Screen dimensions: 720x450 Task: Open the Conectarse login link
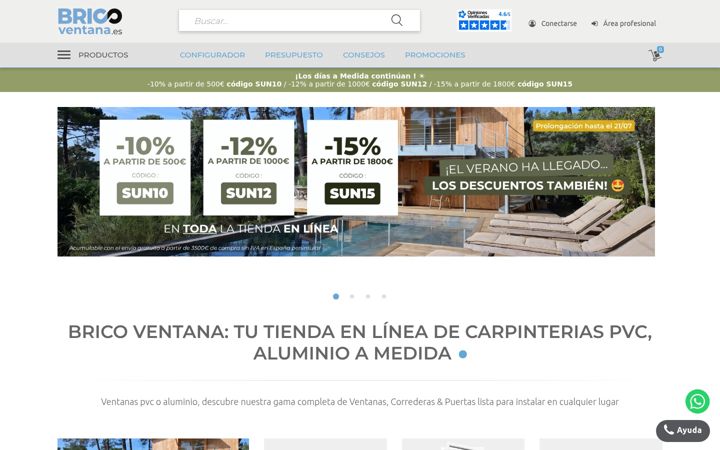click(x=558, y=23)
